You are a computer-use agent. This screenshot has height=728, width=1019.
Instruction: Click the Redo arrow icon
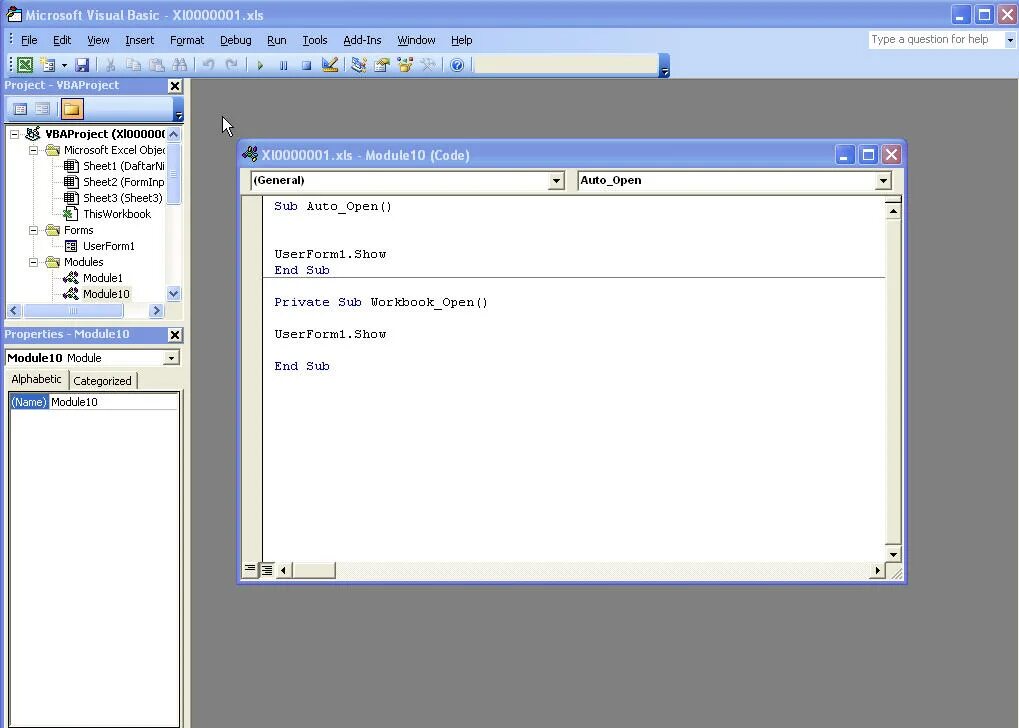pos(231,64)
